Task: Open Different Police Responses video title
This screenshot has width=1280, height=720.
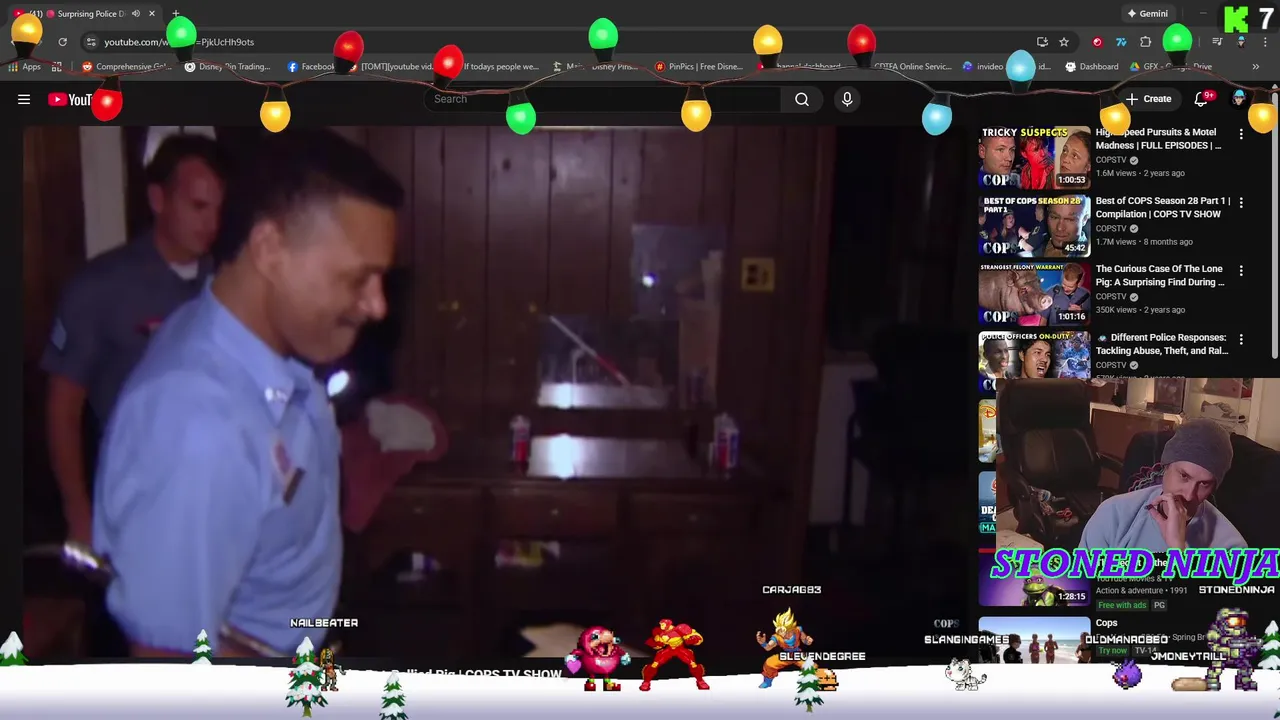Action: [x=1162, y=344]
